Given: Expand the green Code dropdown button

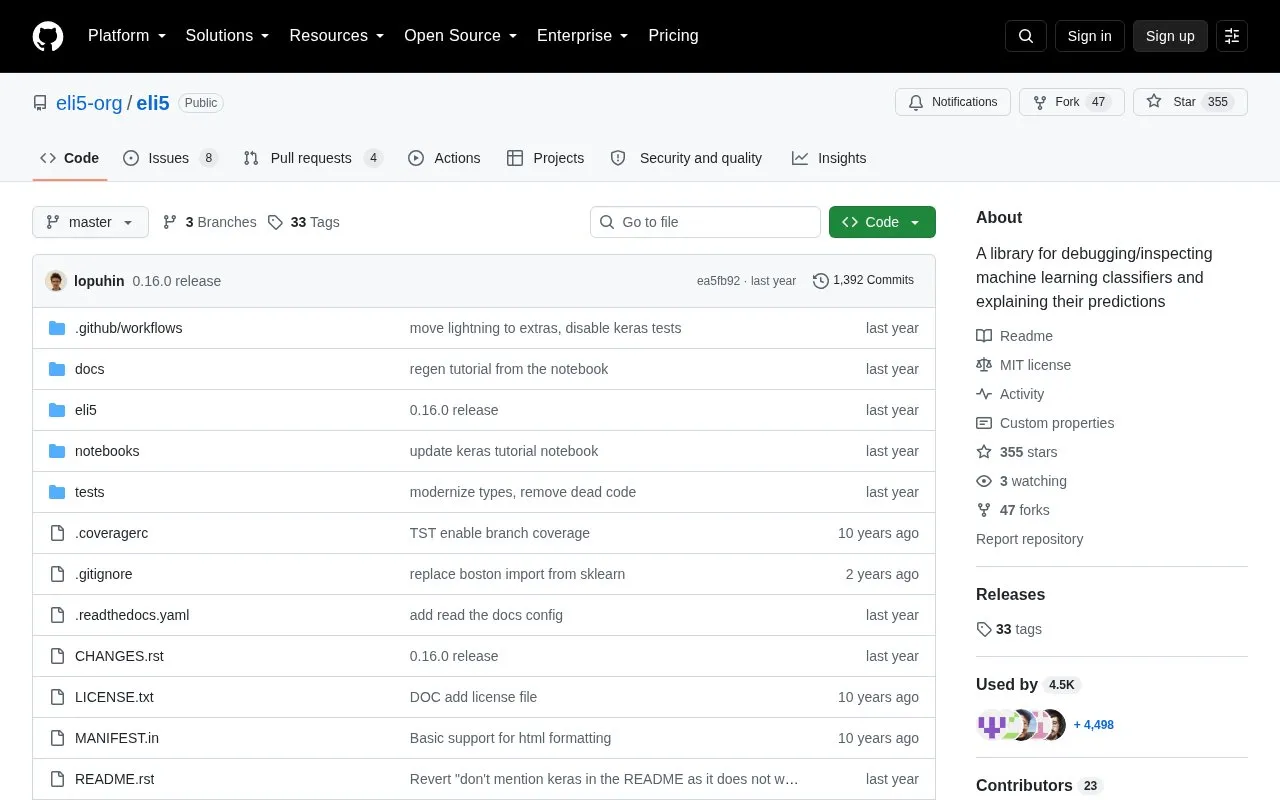Looking at the screenshot, I should [882, 222].
